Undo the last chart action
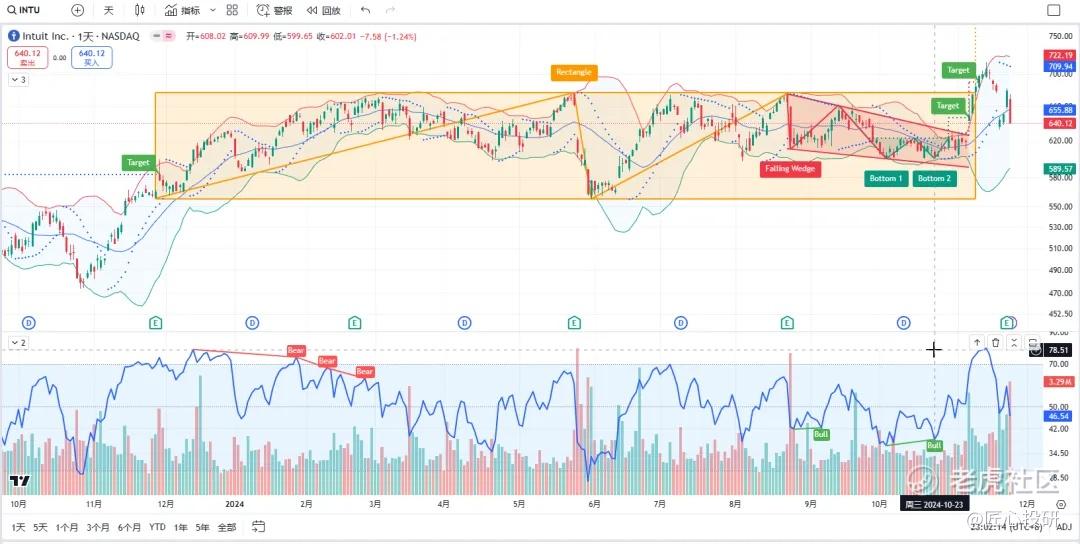 (366, 10)
